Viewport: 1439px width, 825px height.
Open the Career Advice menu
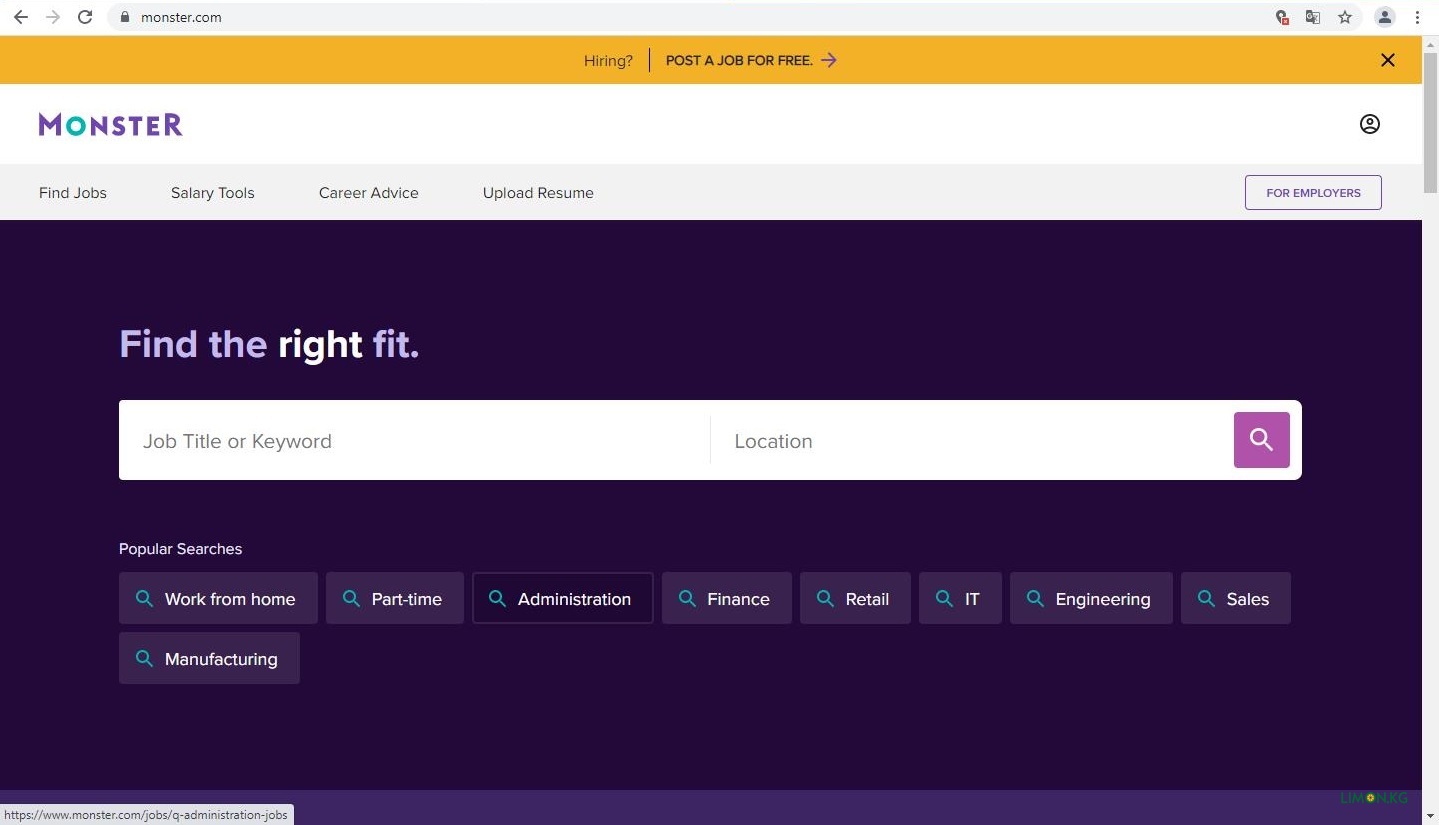369,193
